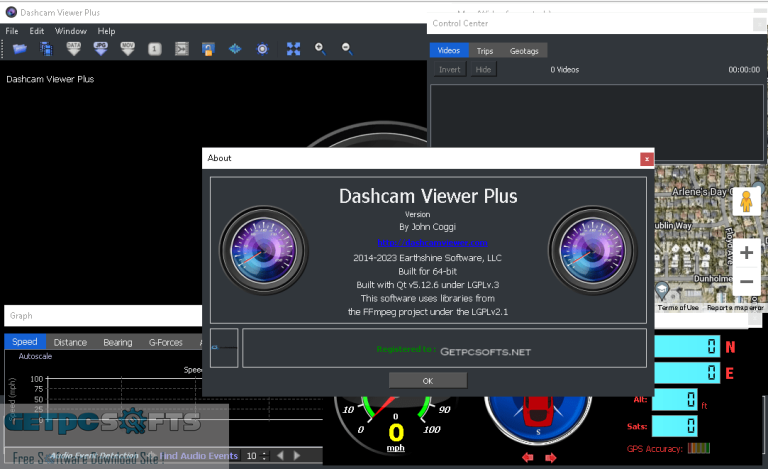Click the latitude N value field
The height and width of the screenshot is (469, 768).
click(x=687, y=347)
